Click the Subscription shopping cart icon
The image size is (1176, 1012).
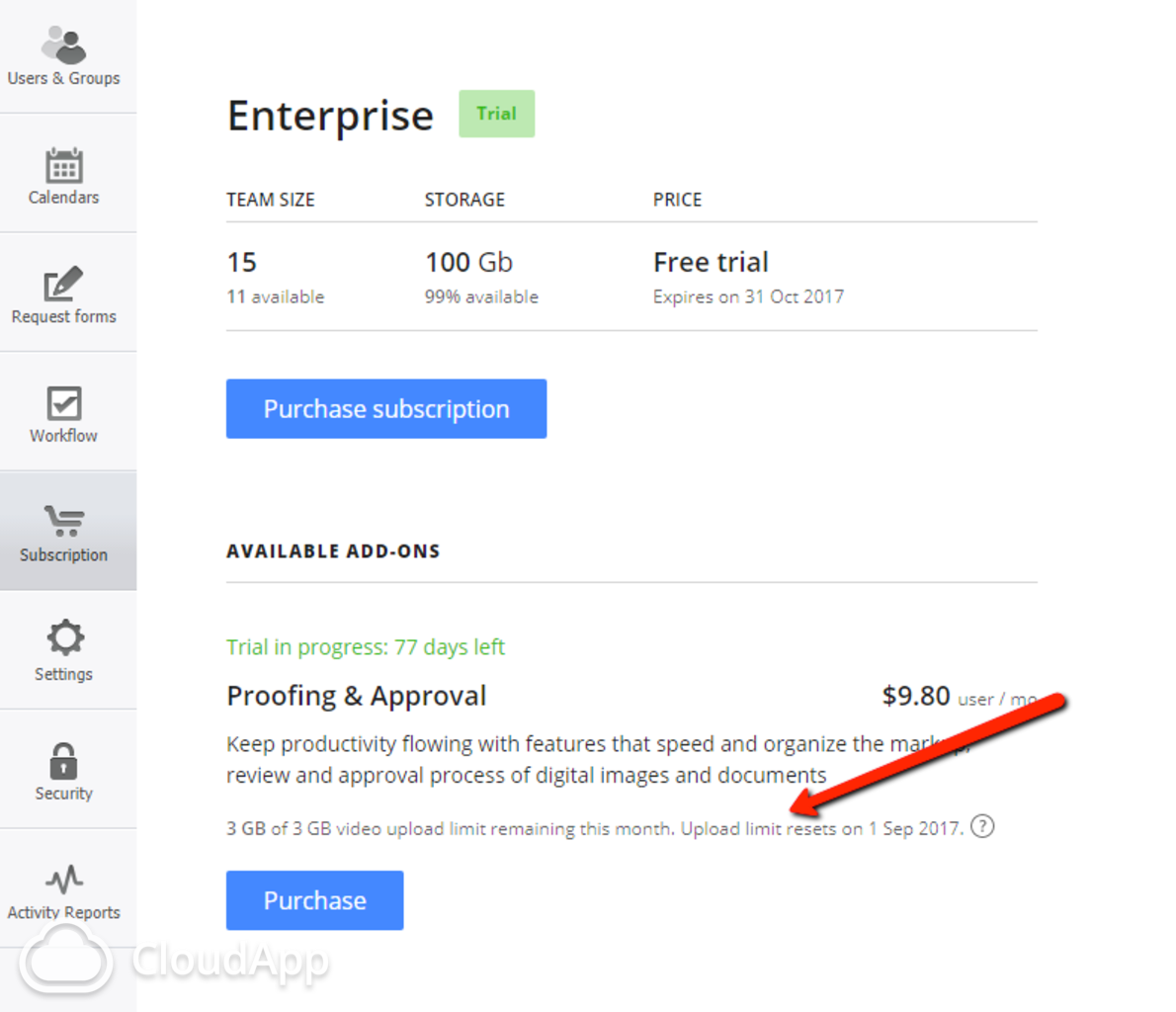[x=64, y=521]
